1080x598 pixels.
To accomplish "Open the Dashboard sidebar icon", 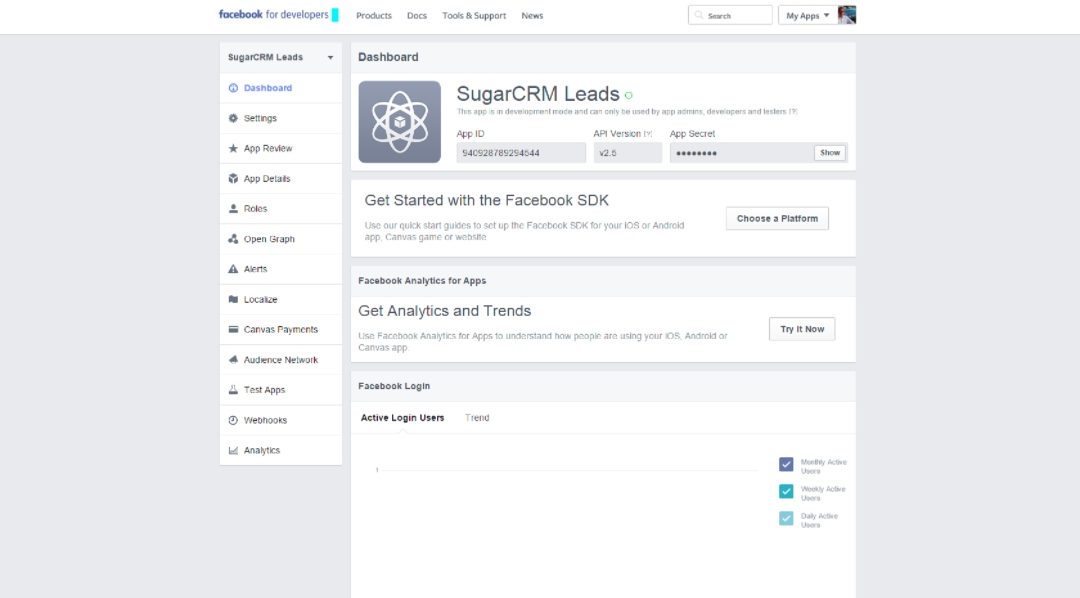I will (233, 88).
